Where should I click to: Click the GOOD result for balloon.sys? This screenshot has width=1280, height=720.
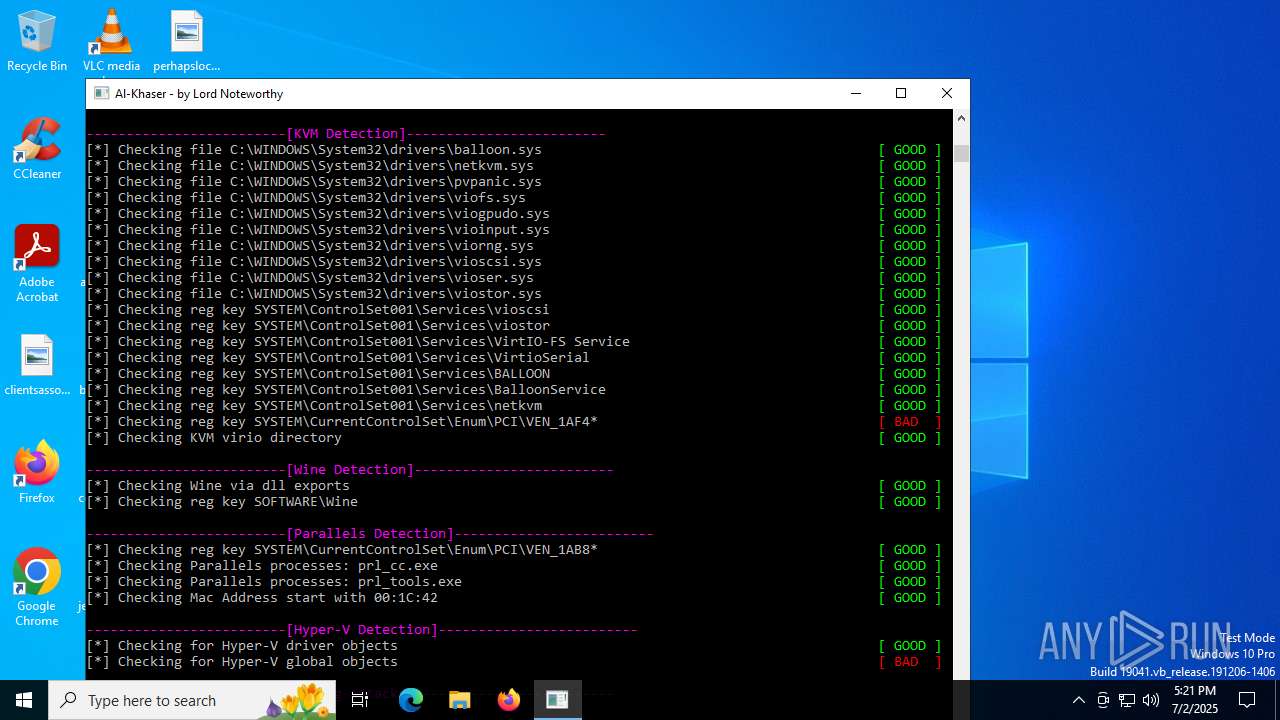pos(910,149)
